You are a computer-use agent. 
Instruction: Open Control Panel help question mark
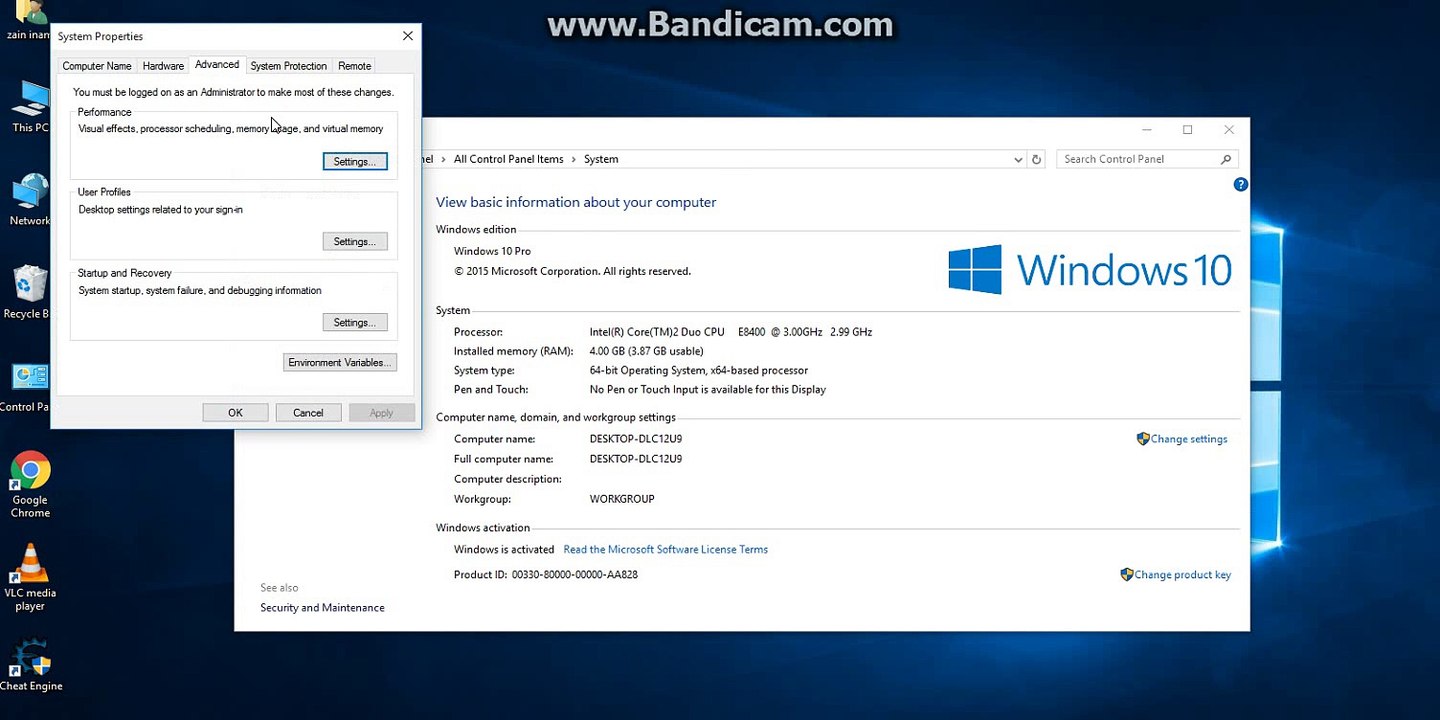pyautogui.click(x=1241, y=185)
